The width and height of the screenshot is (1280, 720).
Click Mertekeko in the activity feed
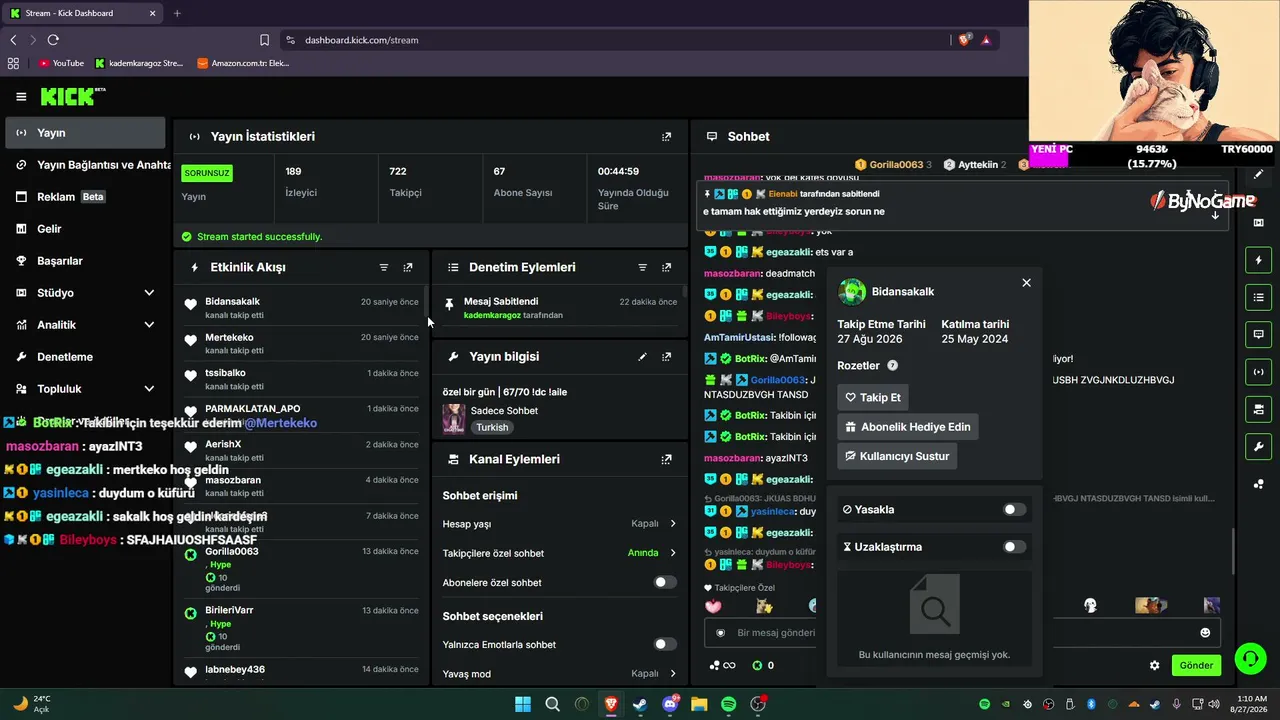point(229,337)
